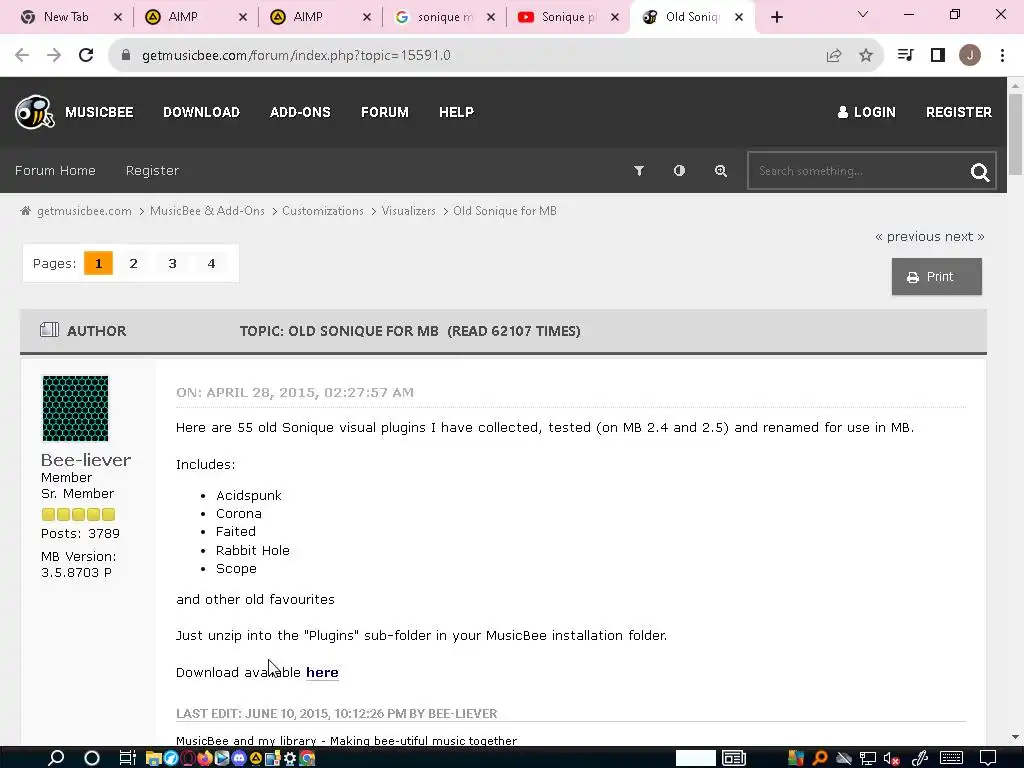
Task: Open the browser side panel icon
Action: (x=938, y=56)
